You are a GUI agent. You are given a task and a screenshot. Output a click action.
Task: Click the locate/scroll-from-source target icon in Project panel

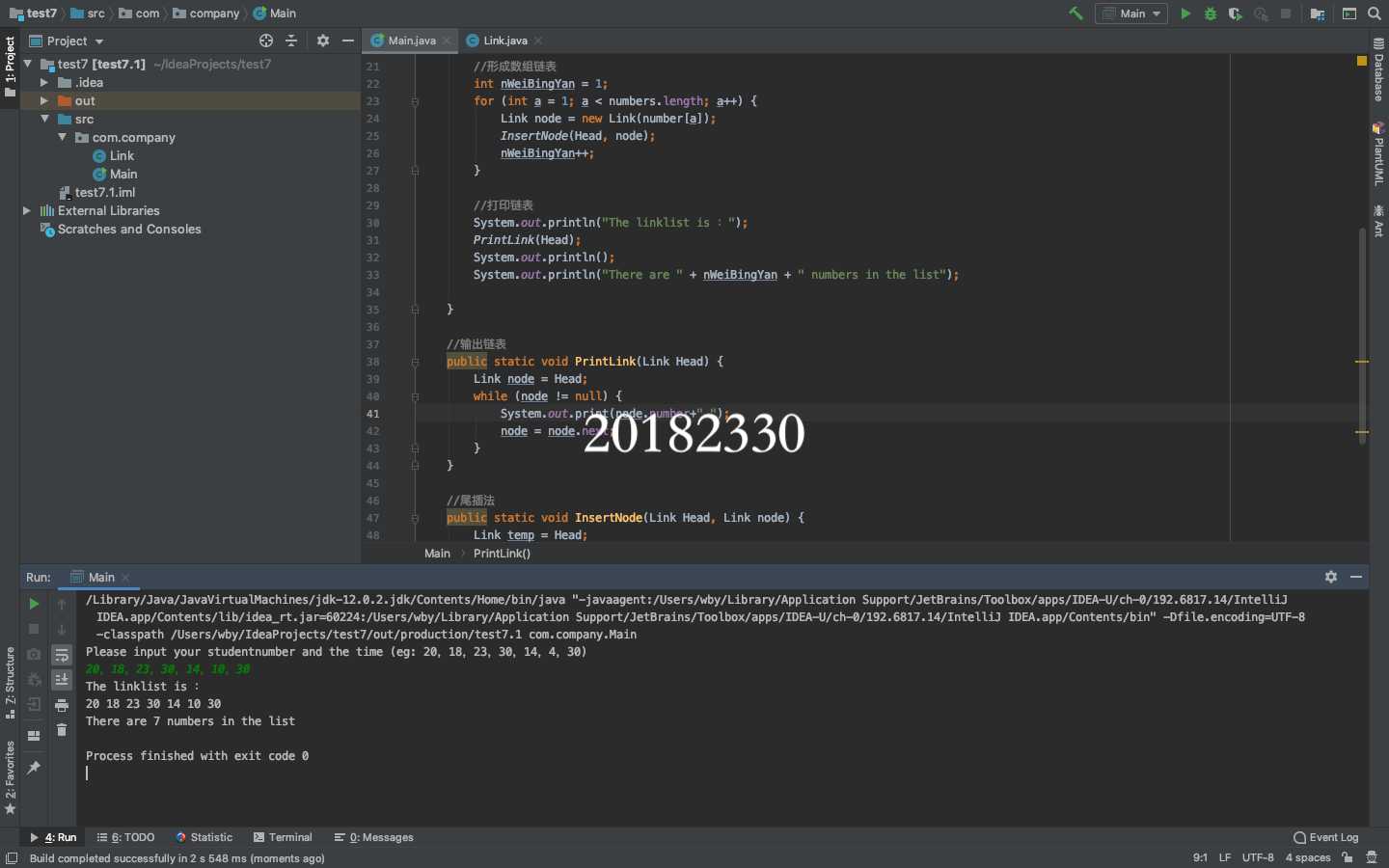(266, 41)
